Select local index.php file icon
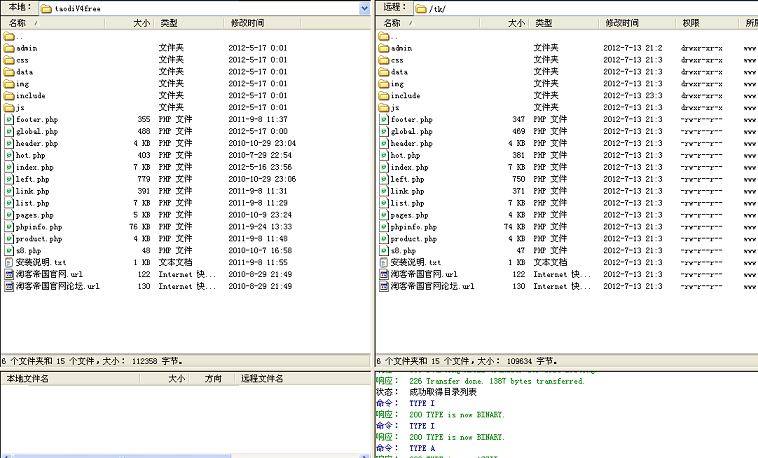The height and width of the screenshot is (458, 758). 9,167
